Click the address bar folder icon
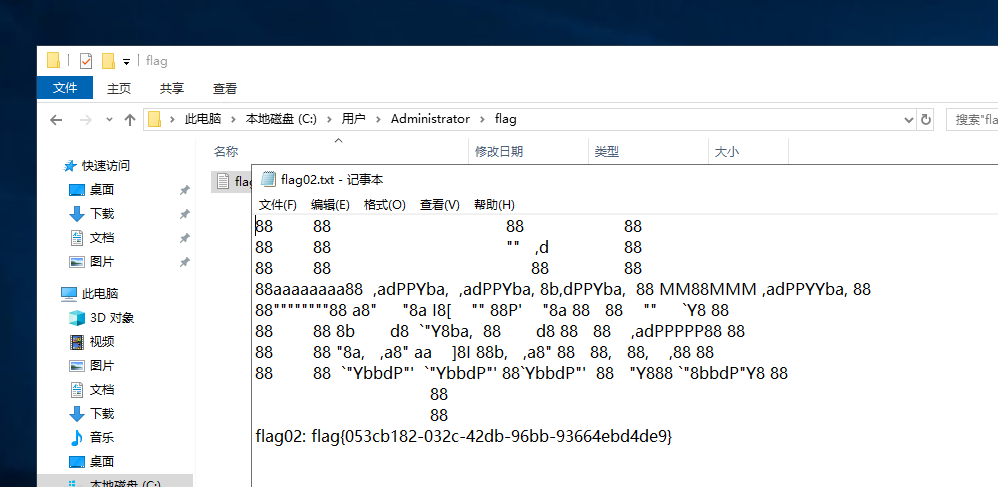Screen dimensions: 998x487 [153, 119]
